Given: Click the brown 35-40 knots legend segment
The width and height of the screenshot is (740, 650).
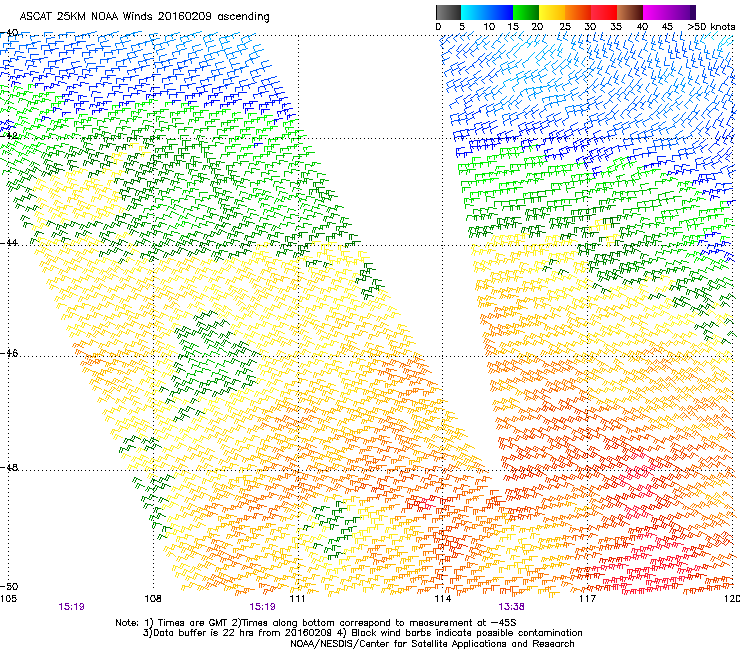Looking at the screenshot, I should pos(630,12).
